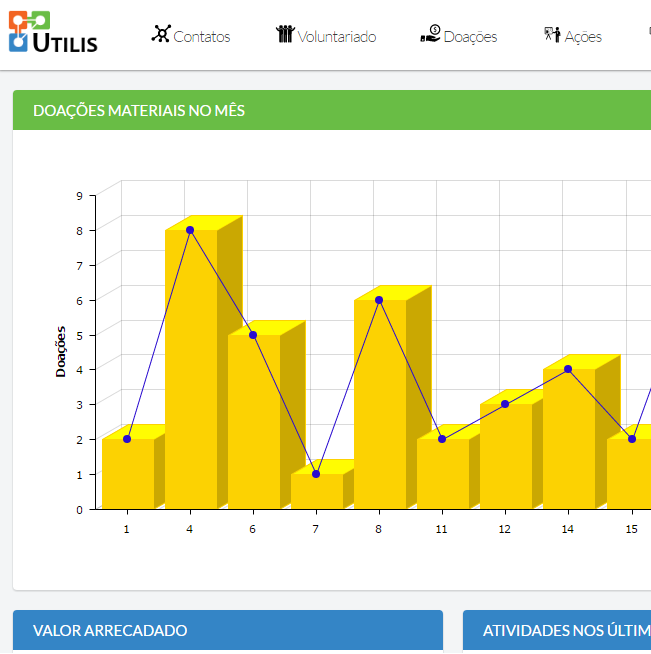
Task: Click the y-axis value 9
Action: tap(79, 196)
